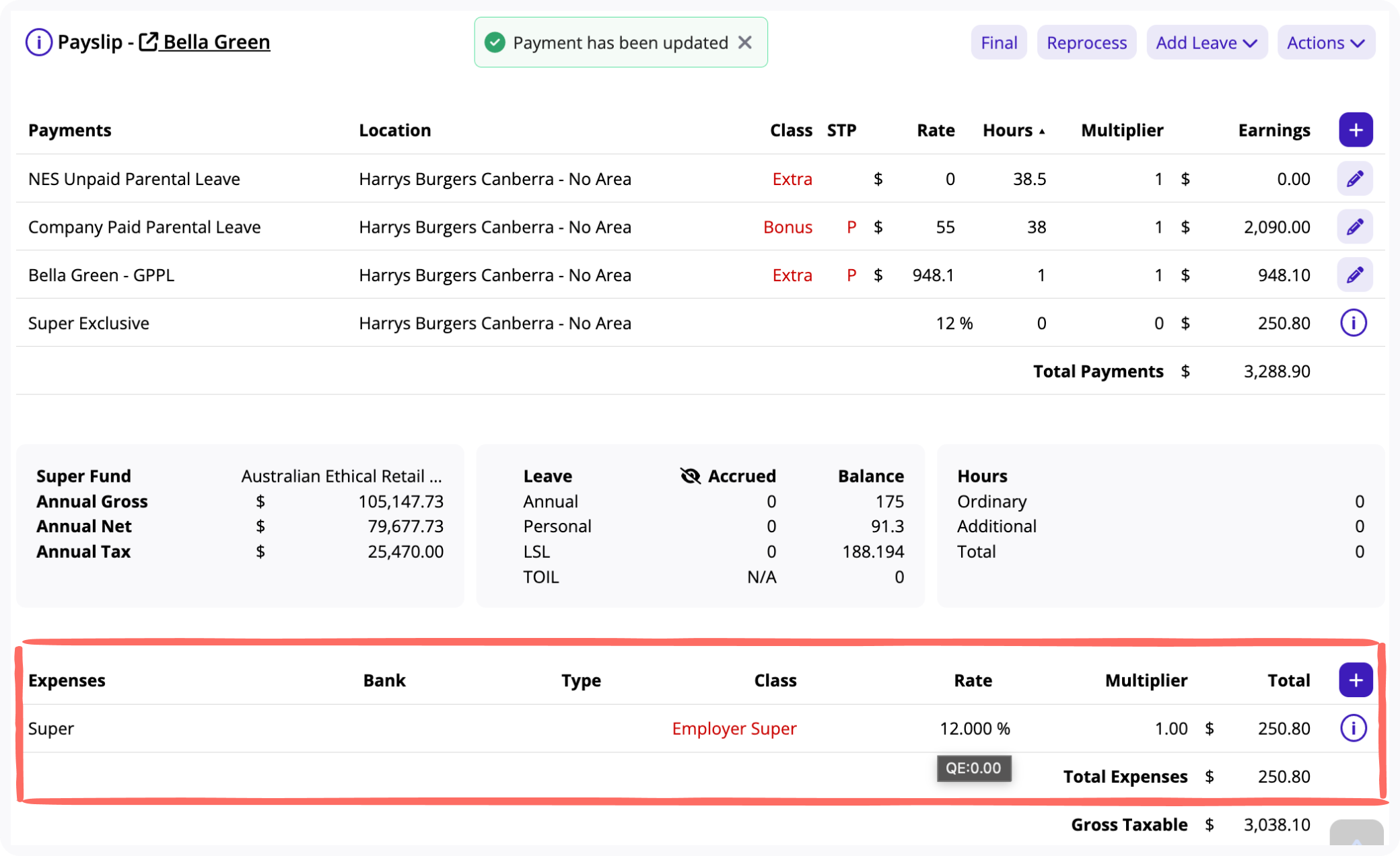Click the green success checkmark icon
This screenshot has height=856, width=1400.
[x=495, y=42]
